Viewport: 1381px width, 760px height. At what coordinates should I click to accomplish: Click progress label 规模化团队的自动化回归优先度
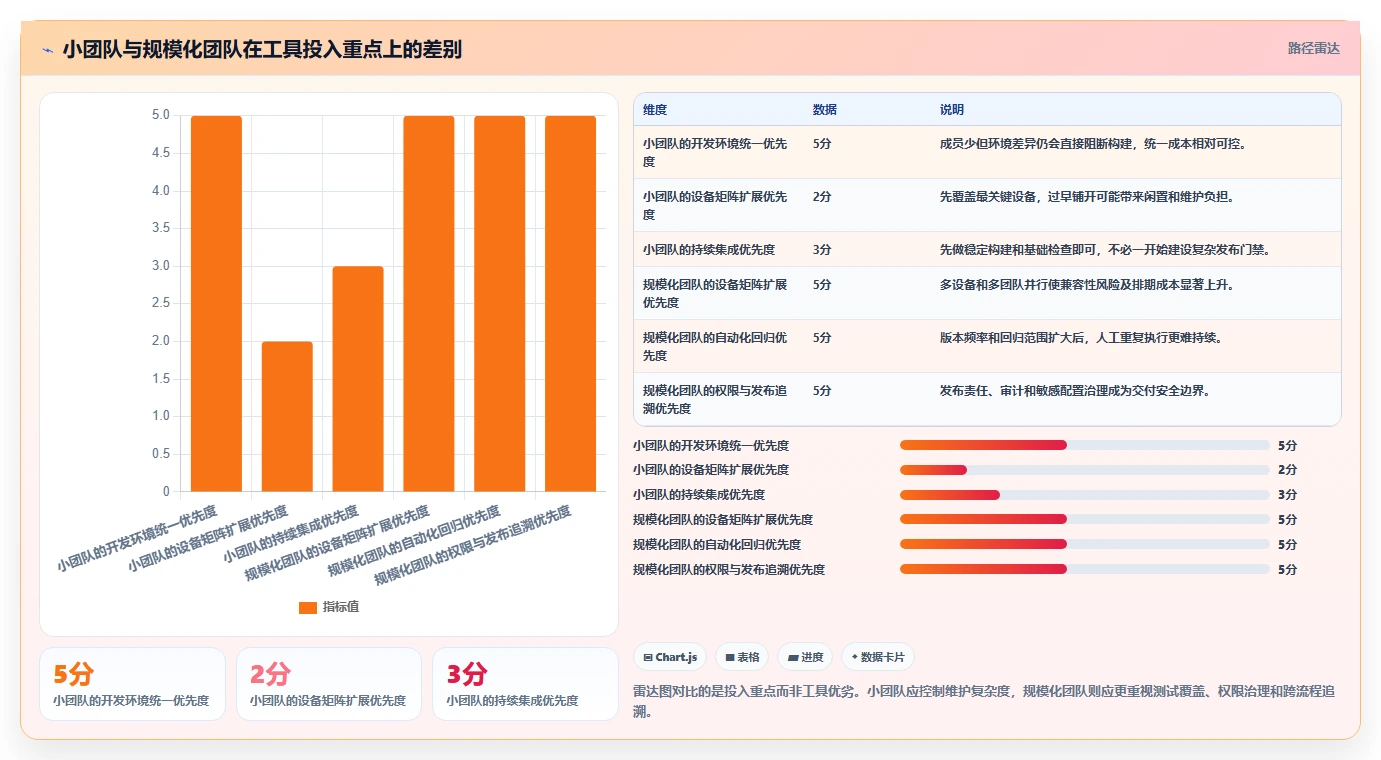(x=717, y=544)
